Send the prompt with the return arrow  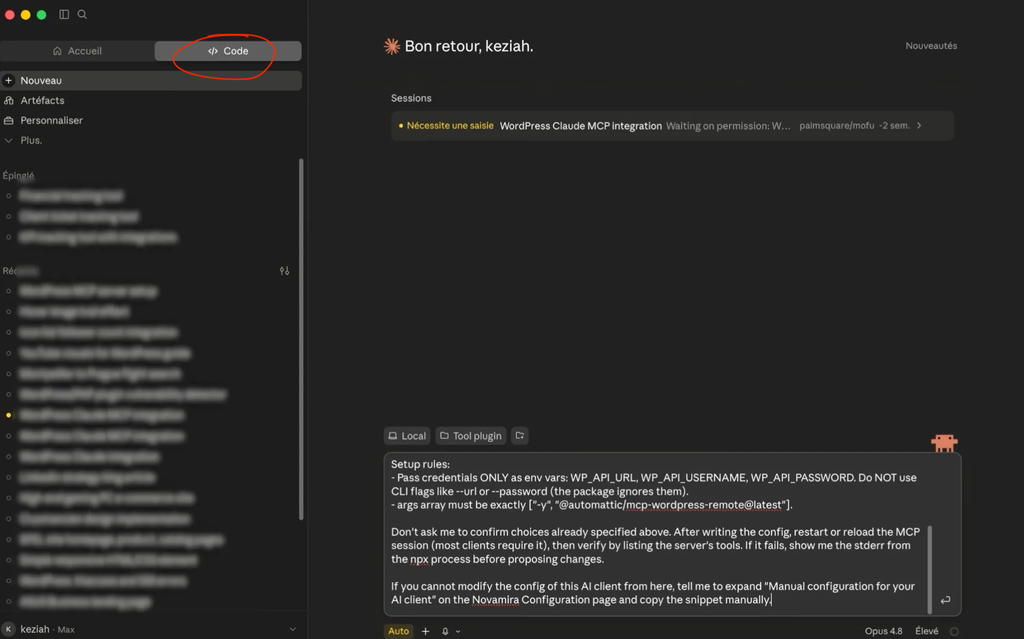point(945,600)
